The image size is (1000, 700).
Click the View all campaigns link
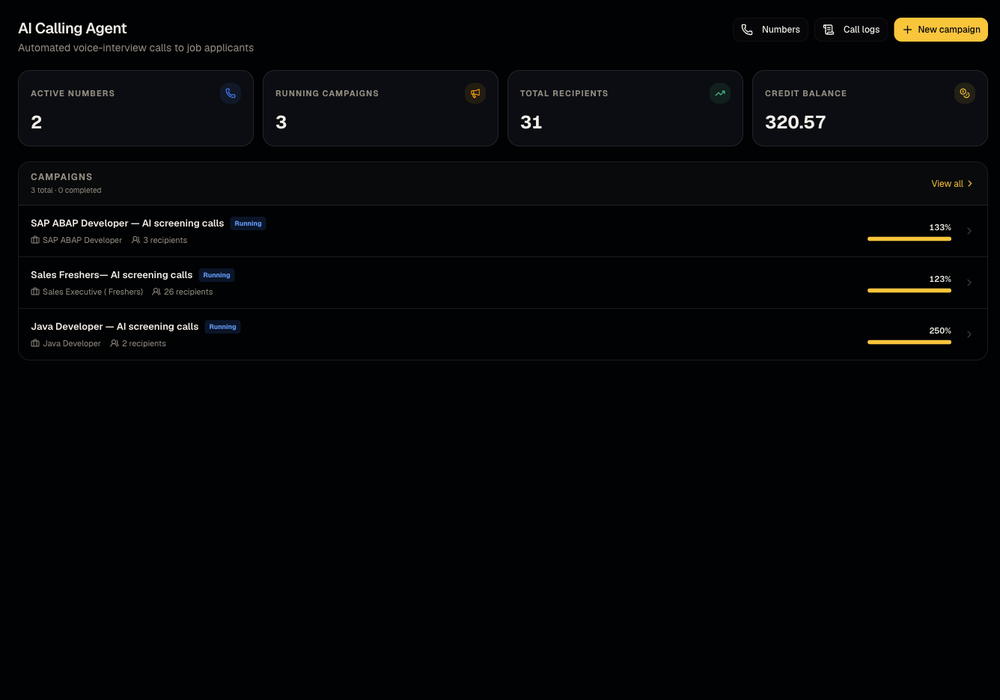click(x=952, y=184)
